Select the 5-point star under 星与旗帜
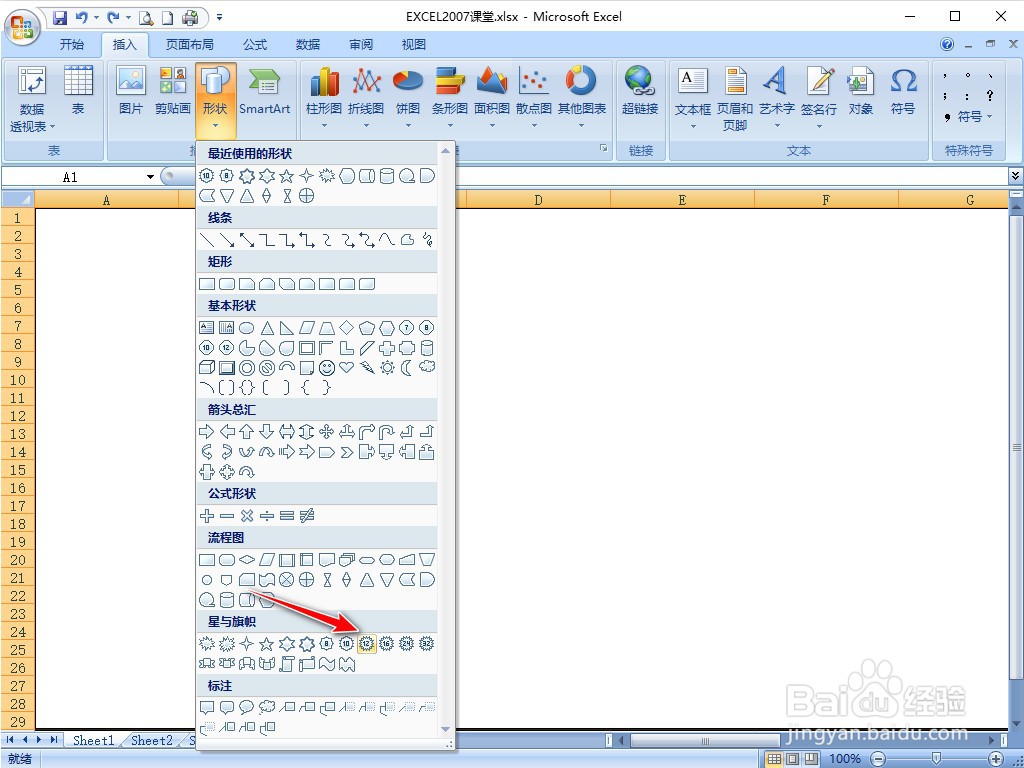 (266, 644)
